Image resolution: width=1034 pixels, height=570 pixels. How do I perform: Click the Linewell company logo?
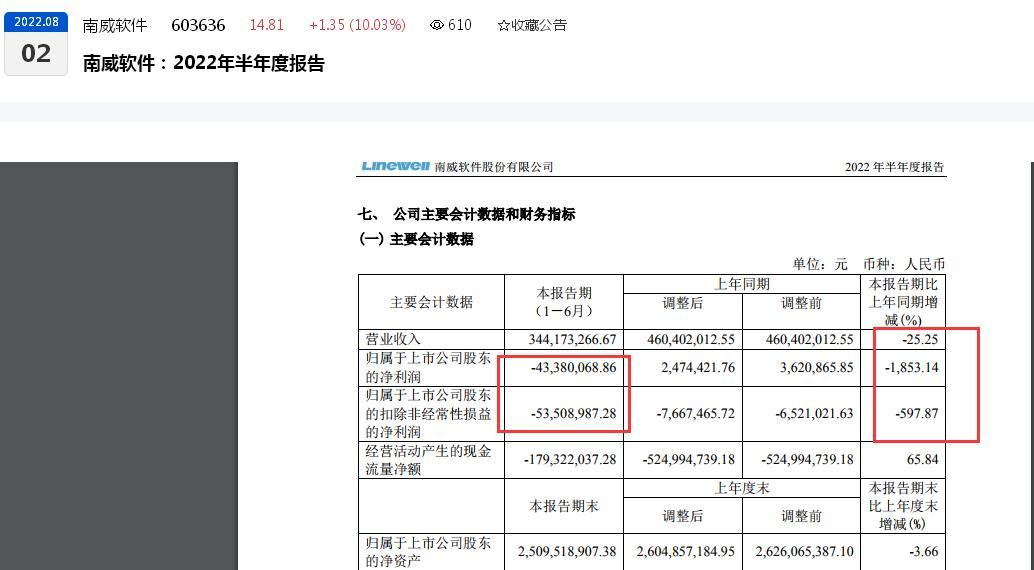[x=395, y=166]
